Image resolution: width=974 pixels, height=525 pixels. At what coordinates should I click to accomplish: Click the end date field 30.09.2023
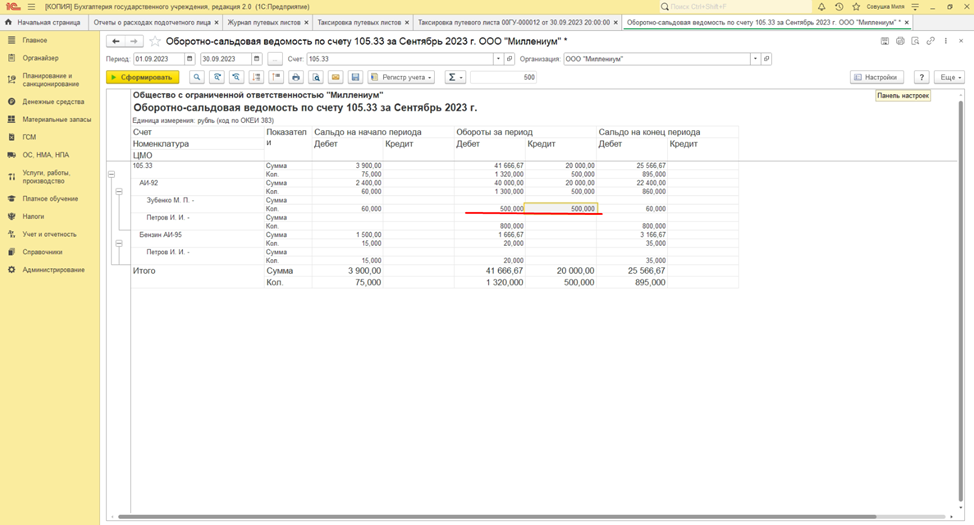225,59
